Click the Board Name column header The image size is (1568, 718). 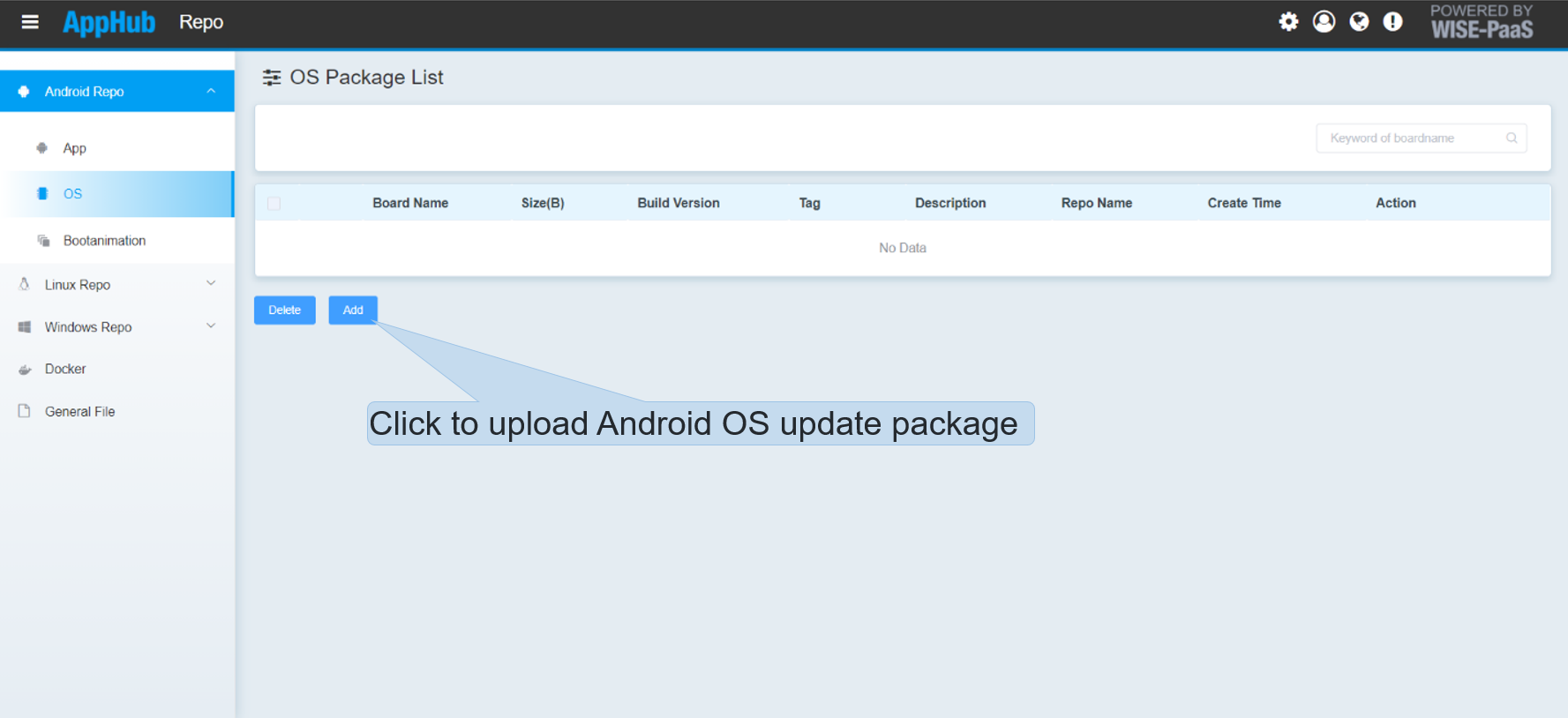click(x=410, y=204)
